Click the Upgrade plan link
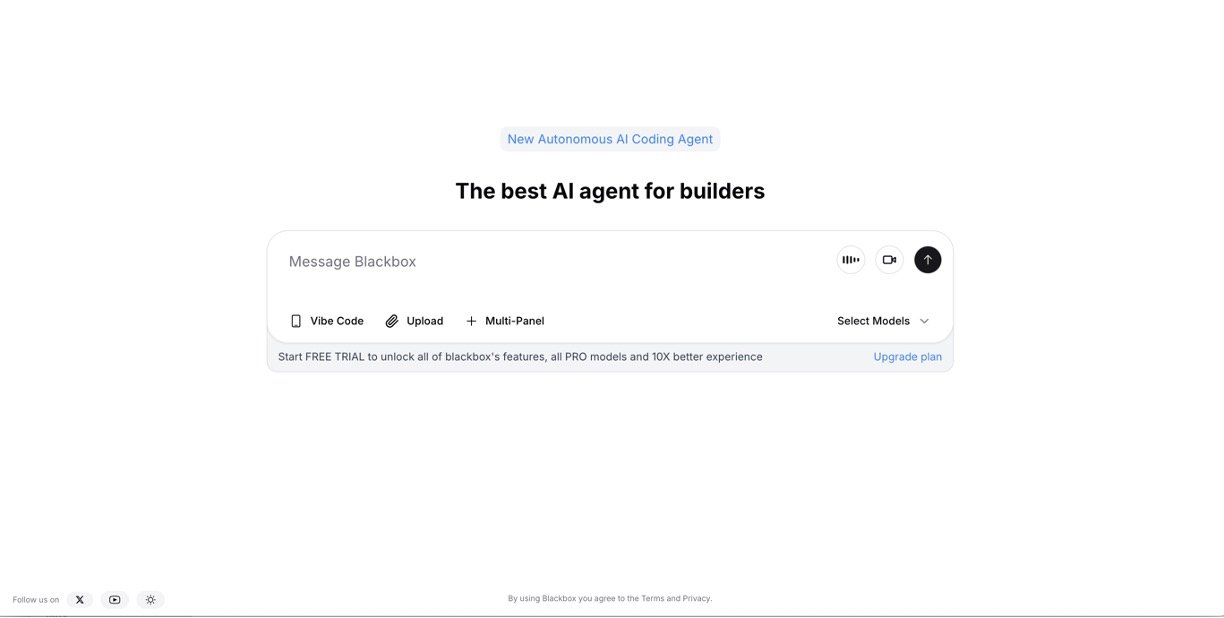The image size is (1224, 618). coord(907,357)
